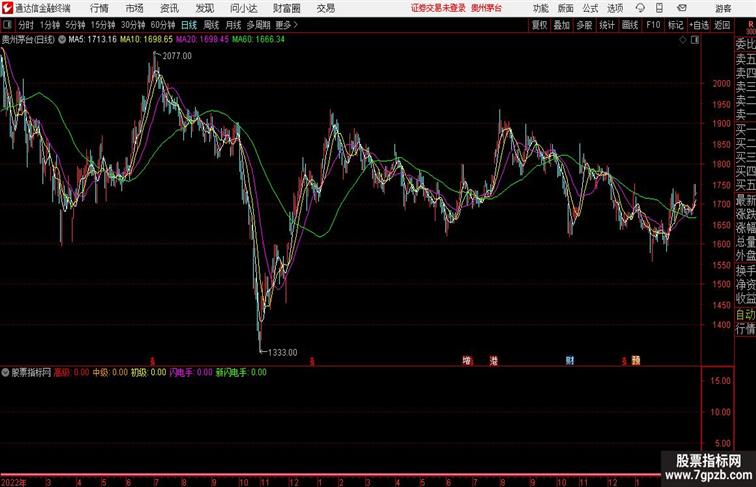Switch to 1分钟 chart period
The image size is (756, 487).
(50, 25)
